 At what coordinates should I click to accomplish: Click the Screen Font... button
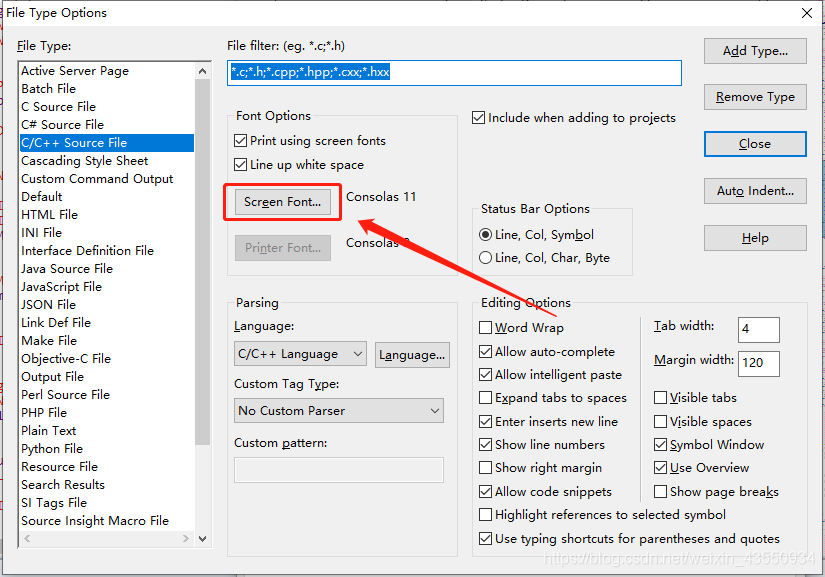[x=283, y=202]
